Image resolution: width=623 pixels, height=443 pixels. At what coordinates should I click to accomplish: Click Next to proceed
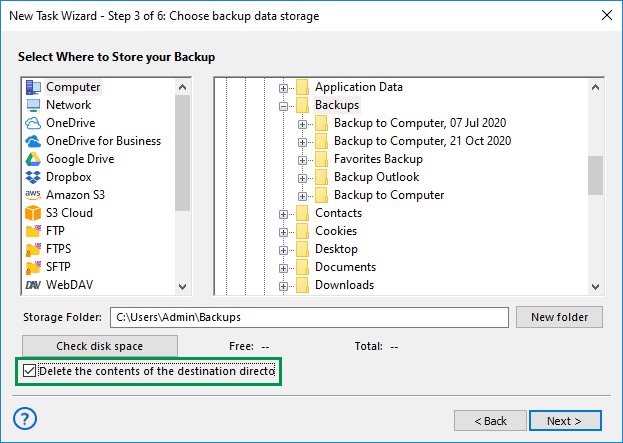[x=565, y=420]
